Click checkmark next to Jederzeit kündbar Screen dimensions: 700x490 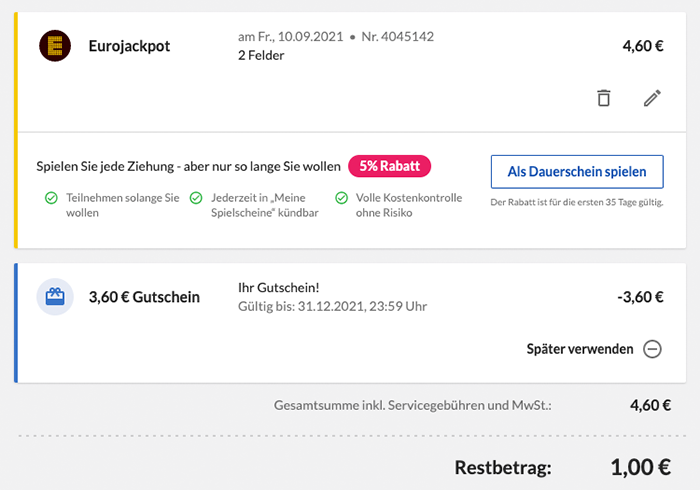point(196,198)
